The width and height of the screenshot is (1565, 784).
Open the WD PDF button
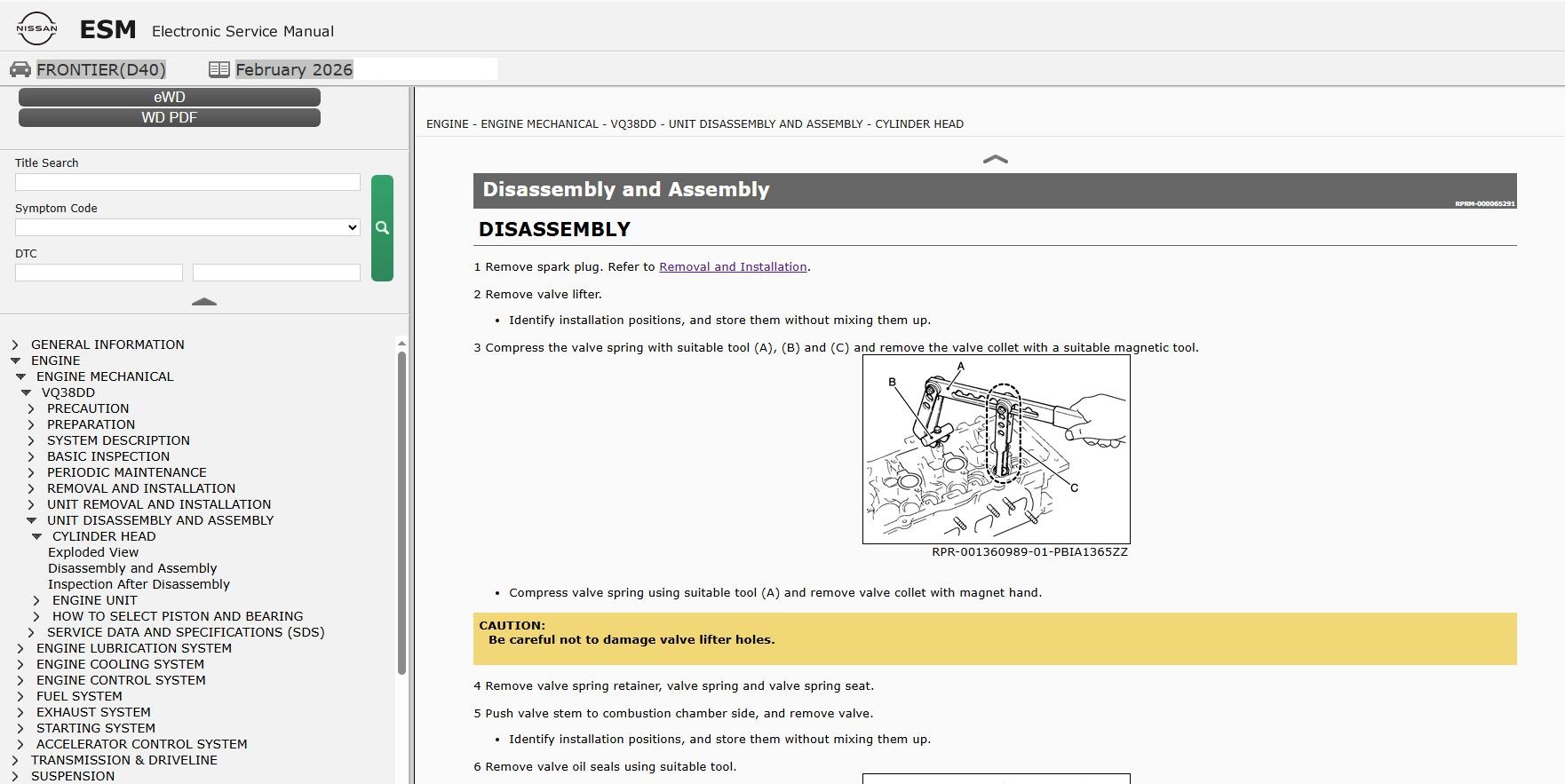170,117
